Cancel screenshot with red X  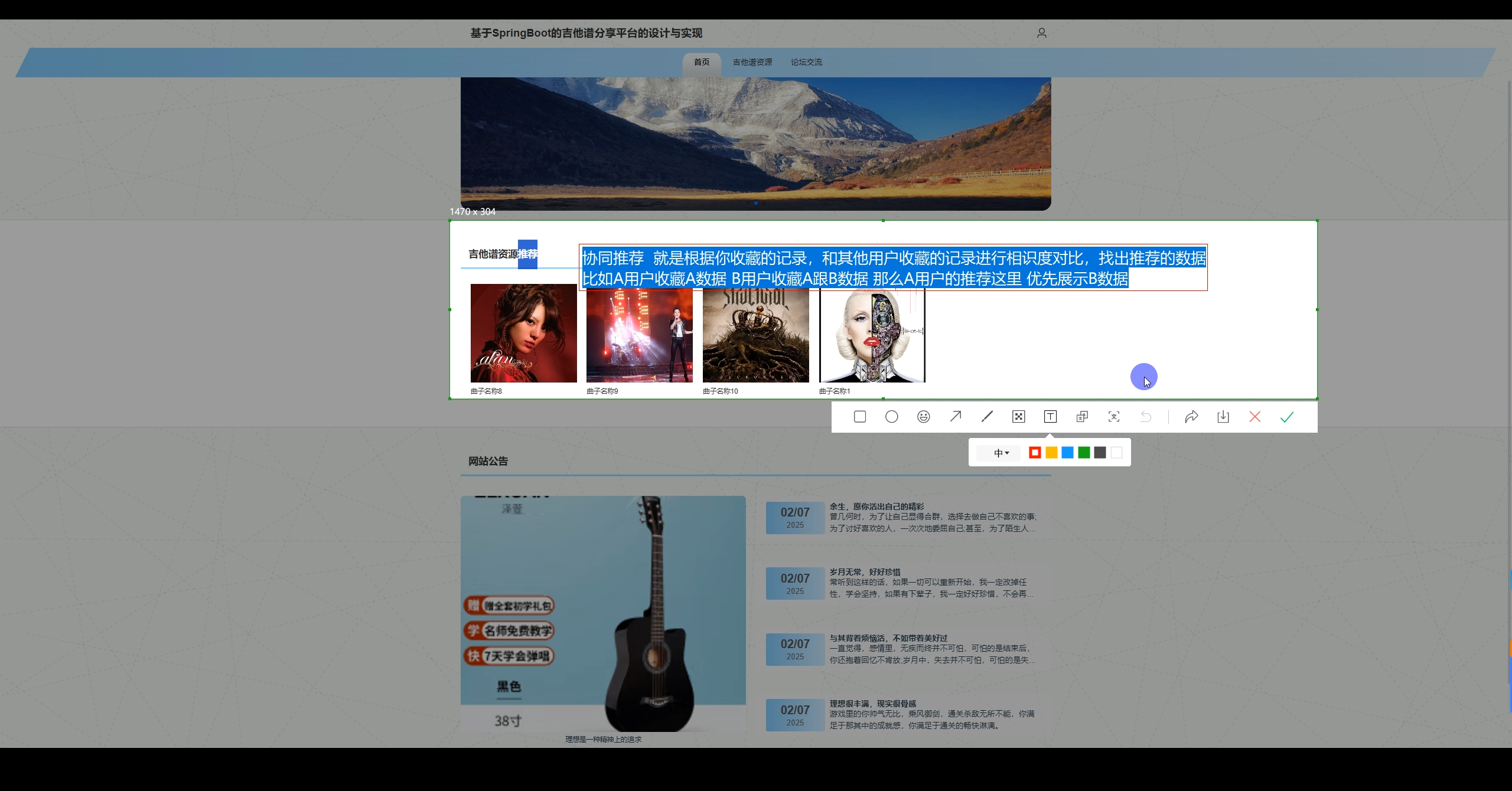tap(1255, 417)
